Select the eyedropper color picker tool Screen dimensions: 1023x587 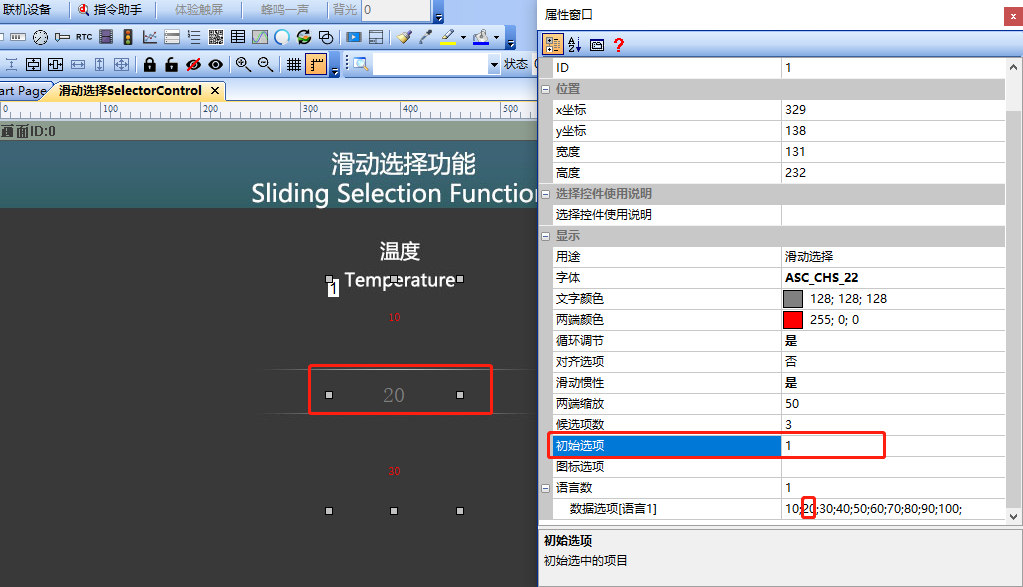(426, 37)
